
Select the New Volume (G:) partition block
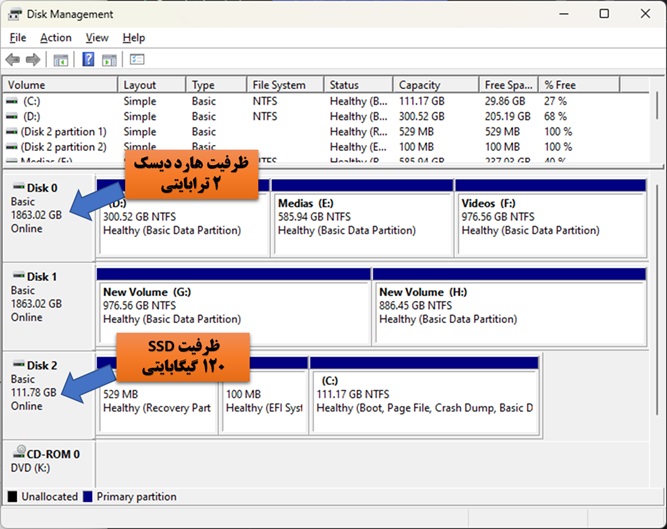pyautogui.click(x=233, y=306)
